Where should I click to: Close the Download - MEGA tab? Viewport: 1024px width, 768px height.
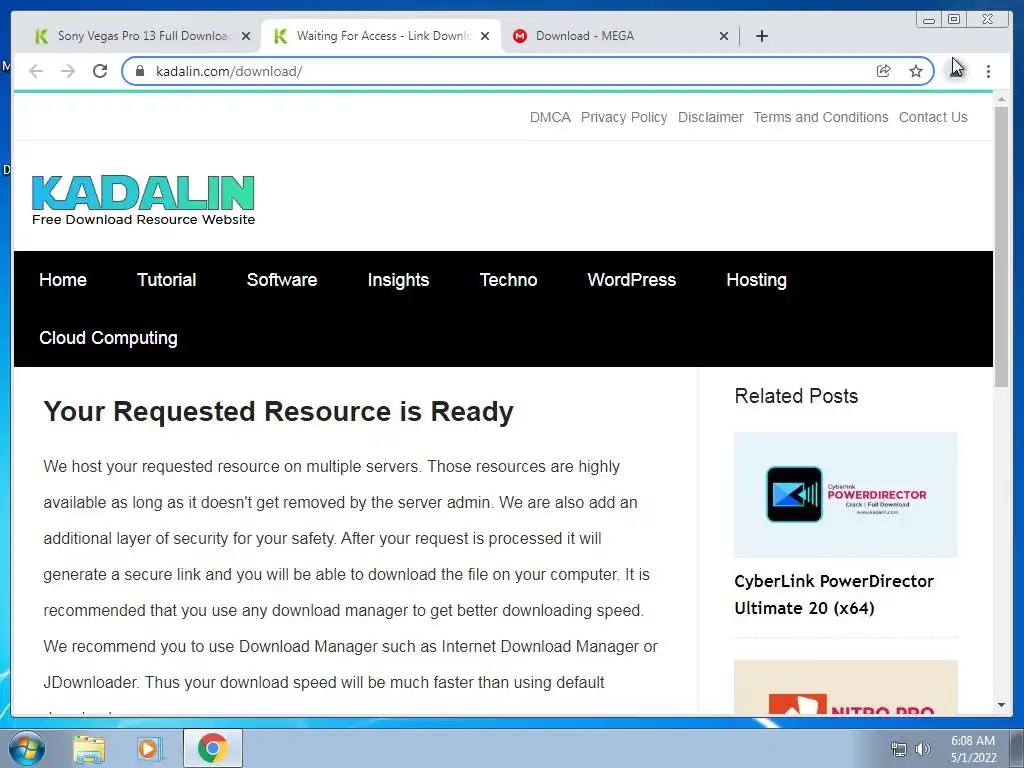point(724,36)
